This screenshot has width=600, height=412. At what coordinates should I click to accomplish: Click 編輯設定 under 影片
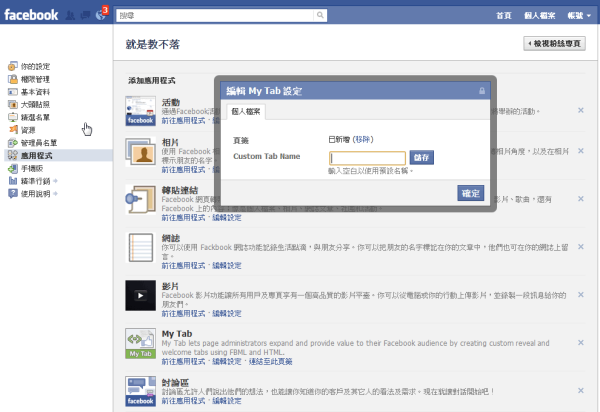(x=227, y=314)
